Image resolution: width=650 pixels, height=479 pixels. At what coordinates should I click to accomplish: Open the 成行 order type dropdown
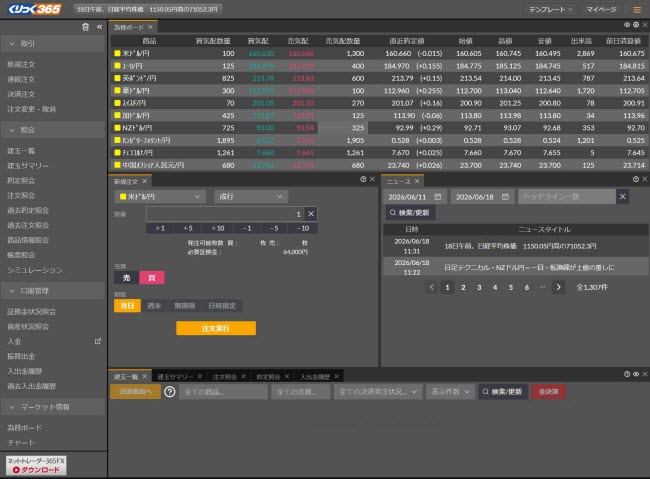[251, 197]
